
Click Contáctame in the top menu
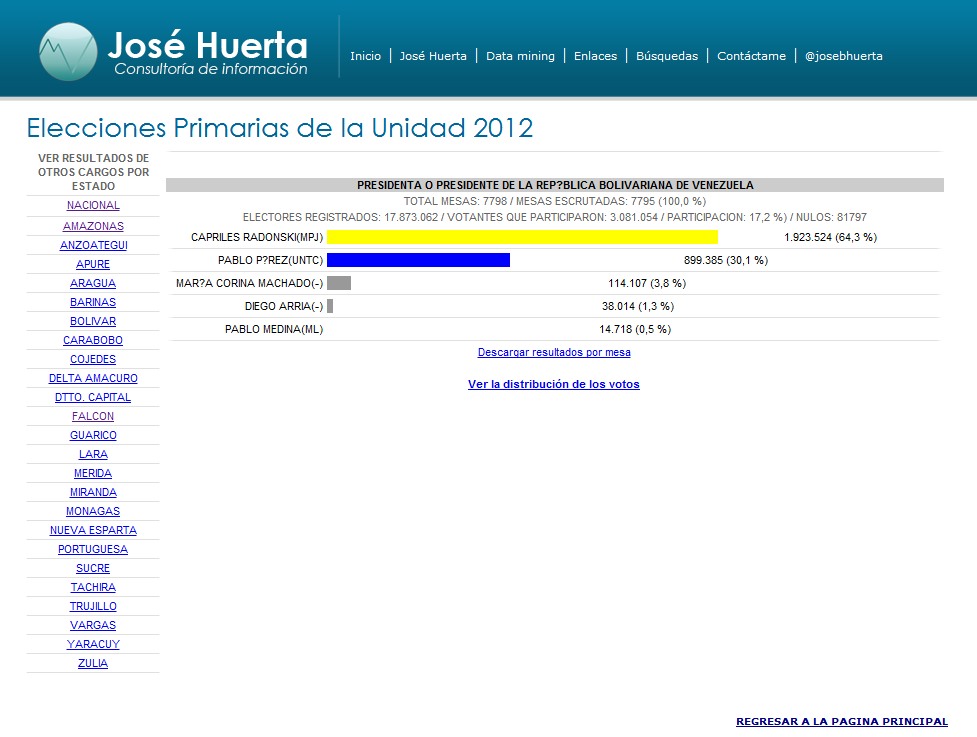pyautogui.click(x=751, y=56)
